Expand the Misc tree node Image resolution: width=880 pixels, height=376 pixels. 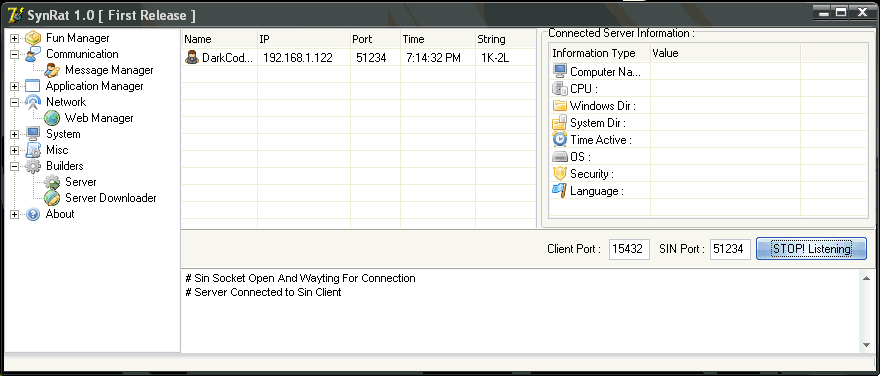tap(15, 150)
